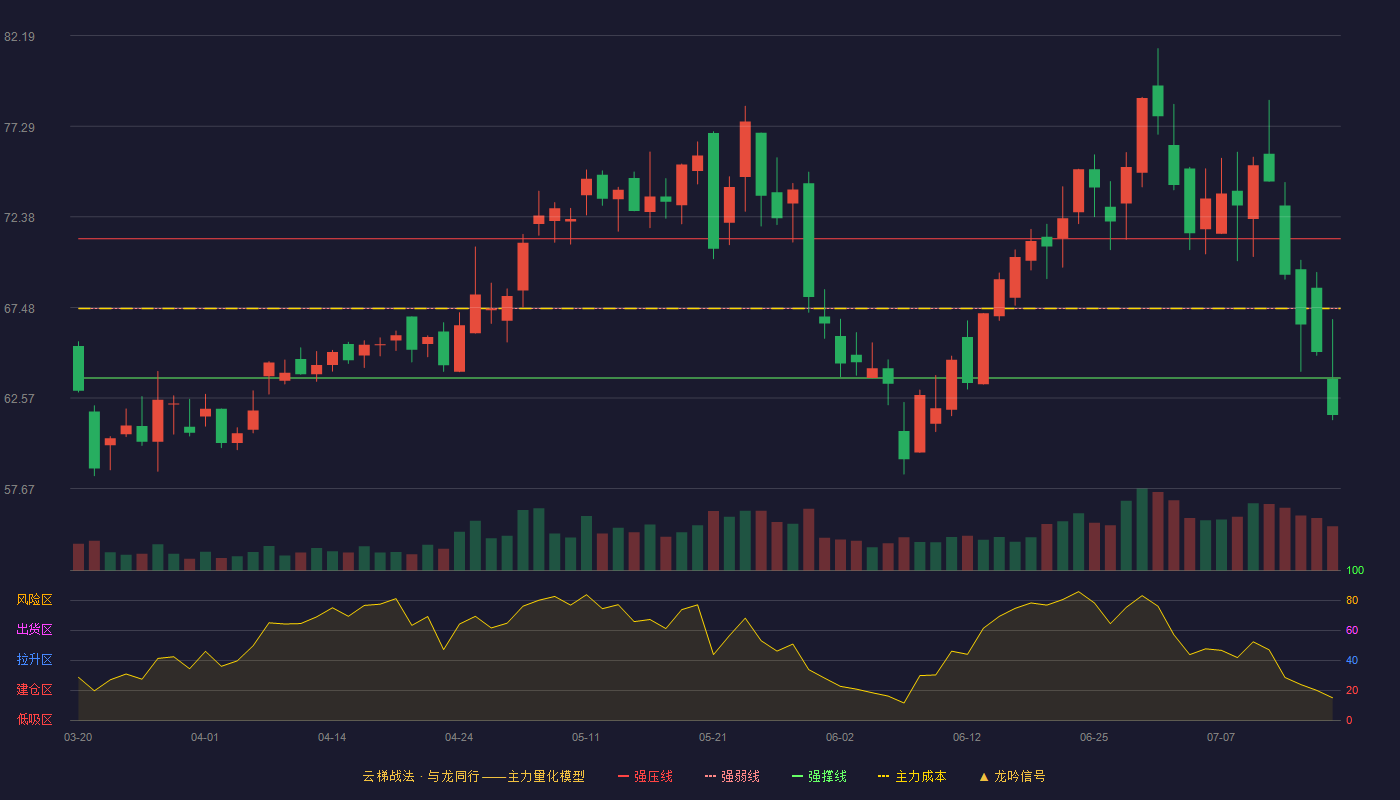Click the 03-20 date label
Screen dimensions: 1400x800
[x=78, y=737]
